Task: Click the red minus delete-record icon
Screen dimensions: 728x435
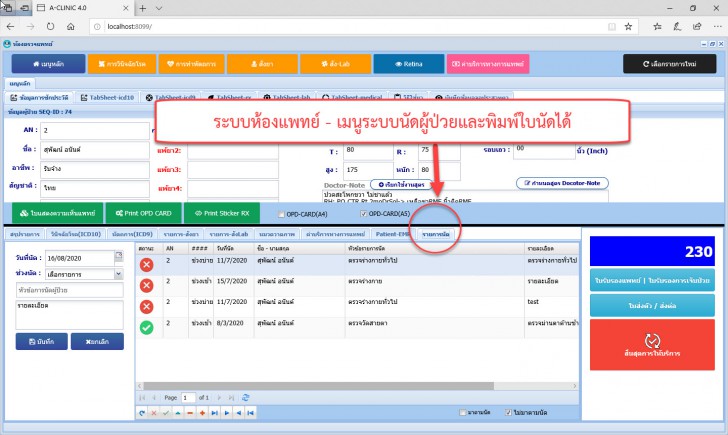Action: (x=190, y=413)
